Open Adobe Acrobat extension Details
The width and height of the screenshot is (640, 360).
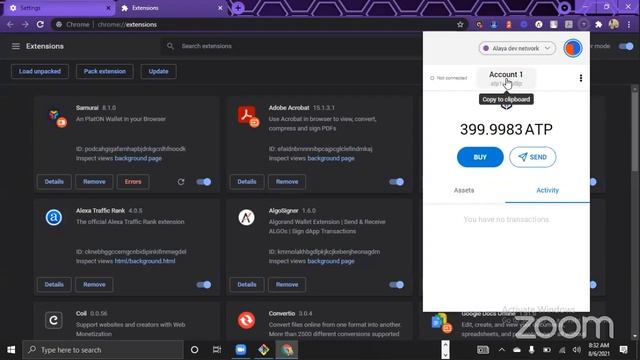[247, 182]
